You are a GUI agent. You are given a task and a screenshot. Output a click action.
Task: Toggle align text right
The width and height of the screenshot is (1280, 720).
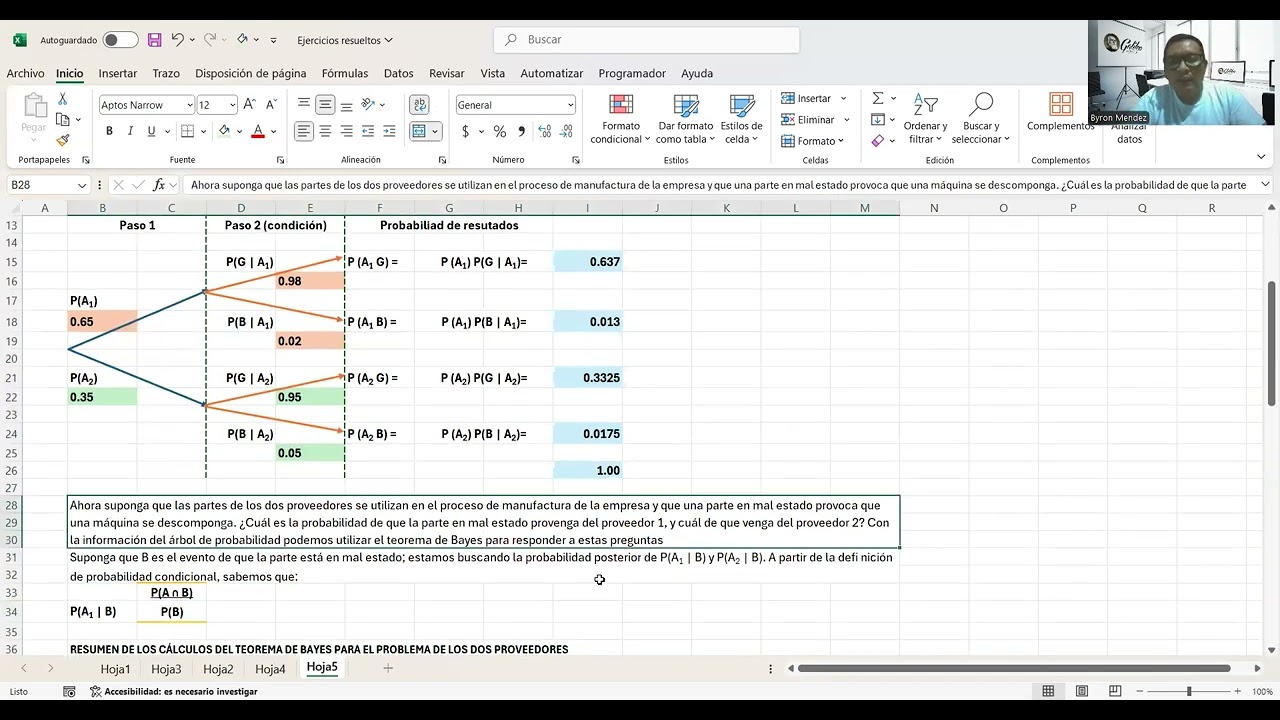pyautogui.click(x=346, y=131)
